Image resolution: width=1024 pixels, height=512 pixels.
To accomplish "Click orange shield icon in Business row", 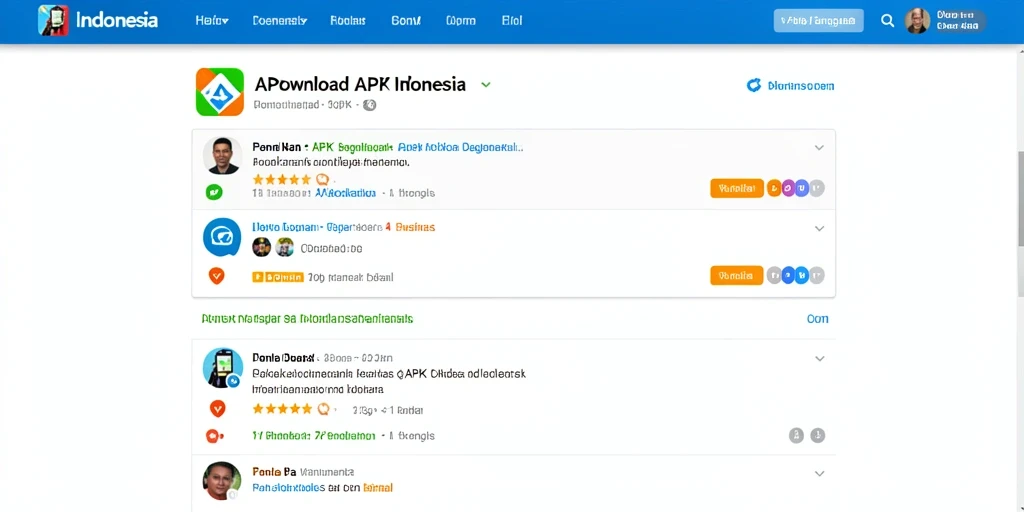I will [217, 276].
